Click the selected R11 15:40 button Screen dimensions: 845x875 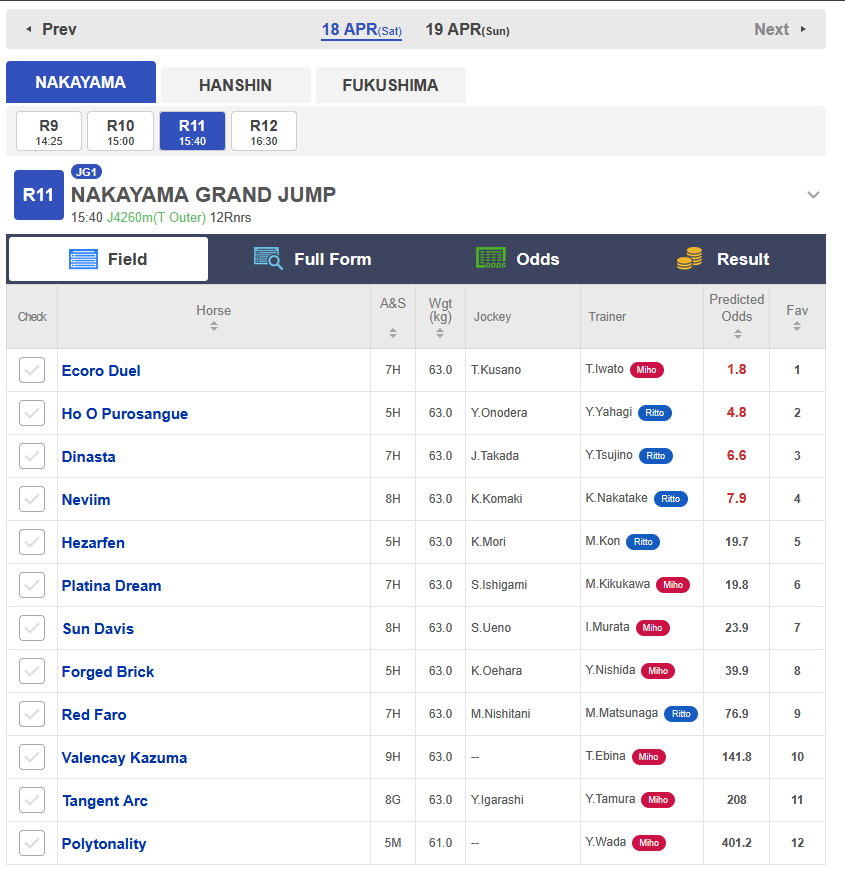tap(193, 131)
